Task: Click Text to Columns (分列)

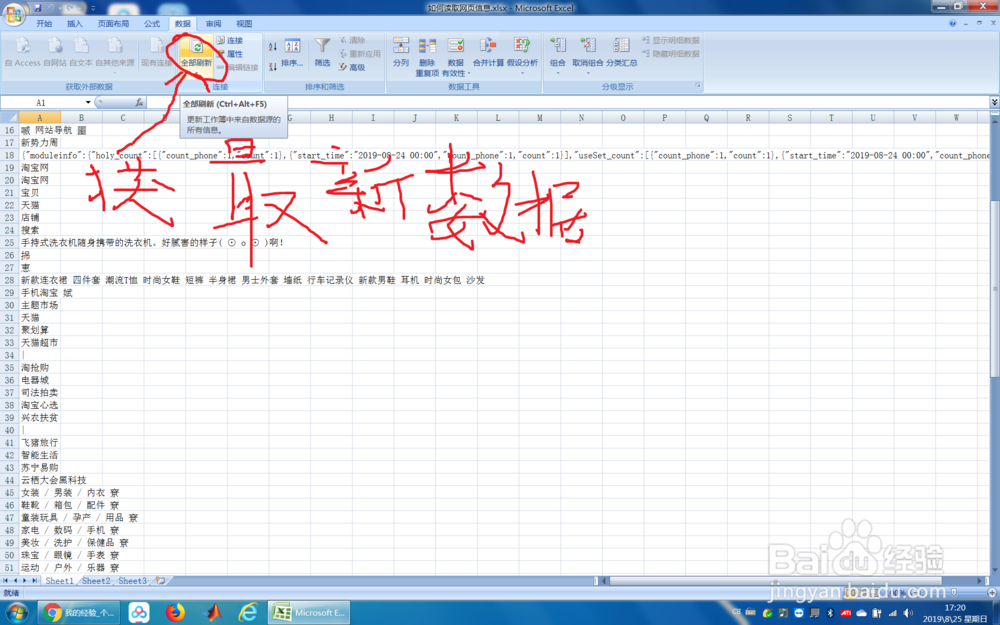Action: (401, 52)
